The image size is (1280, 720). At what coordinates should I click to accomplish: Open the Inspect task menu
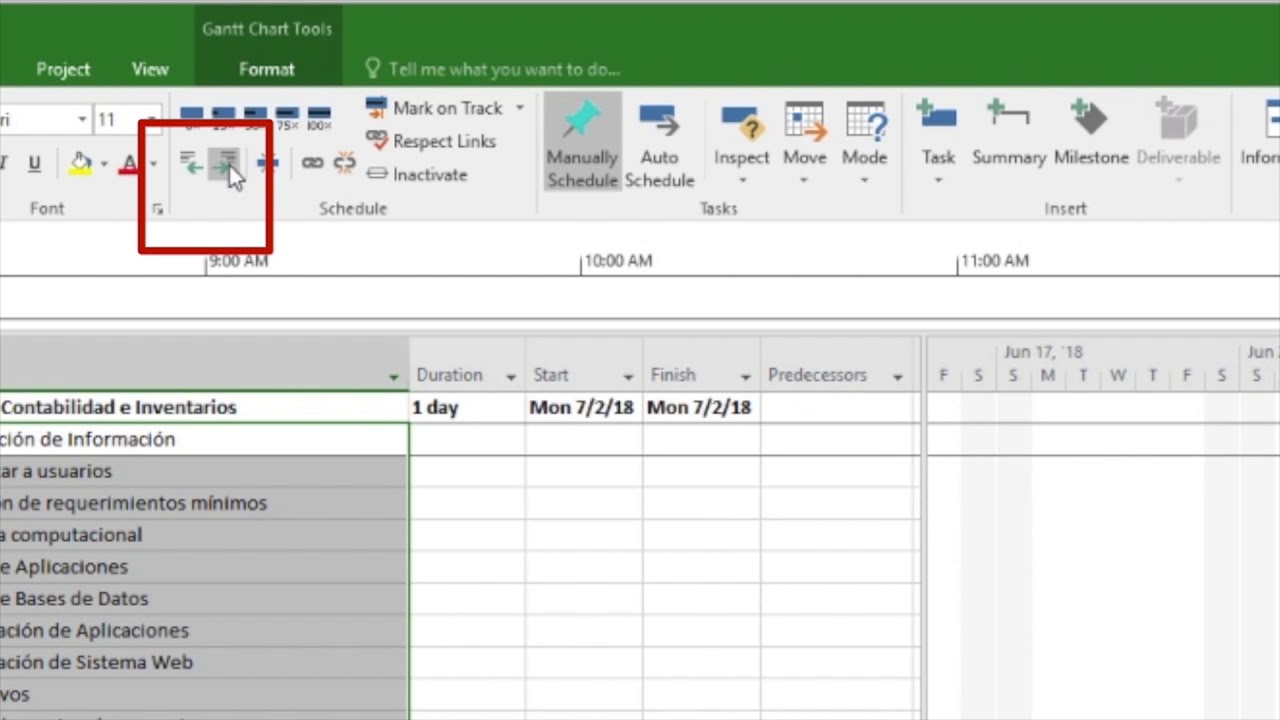click(741, 143)
